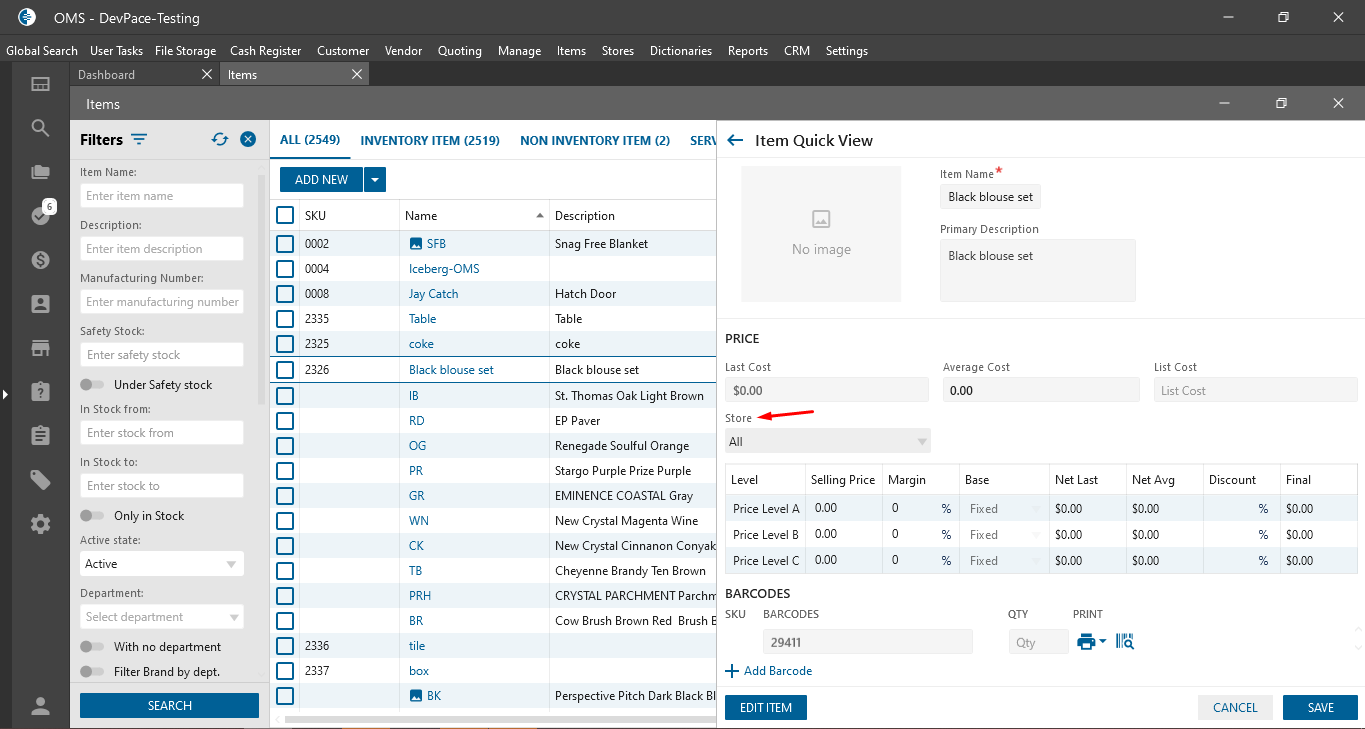Open the price tag sidebar icon
This screenshot has height=729, width=1365.
[40, 480]
